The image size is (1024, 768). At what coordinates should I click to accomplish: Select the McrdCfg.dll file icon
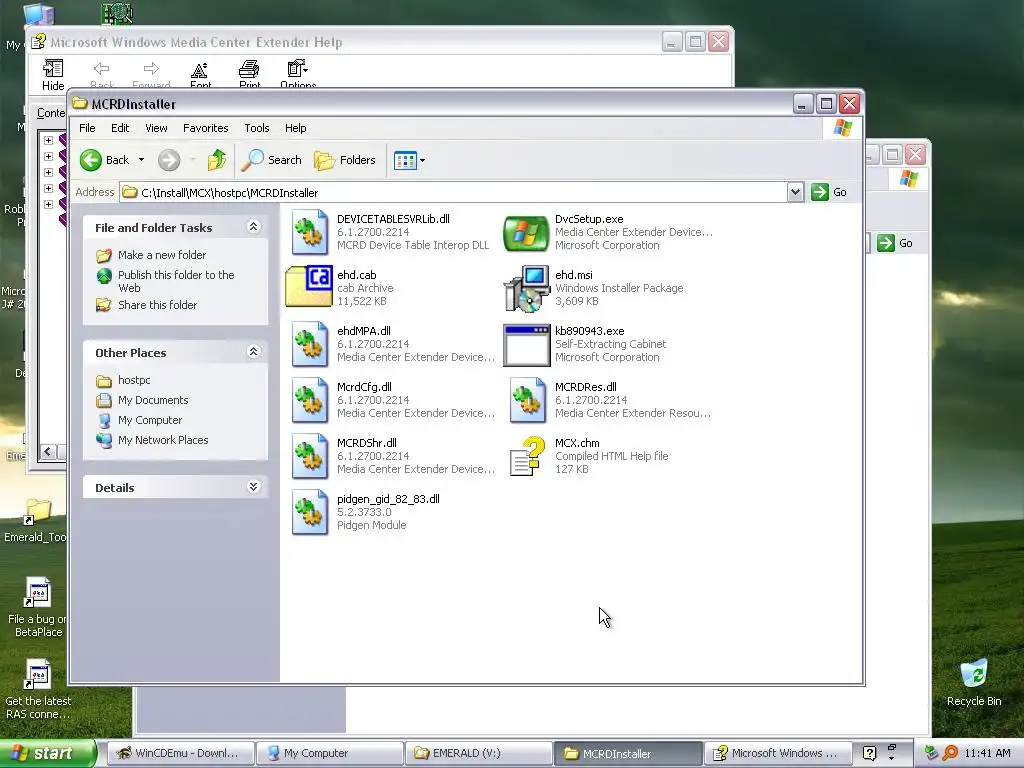click(310, 400)
